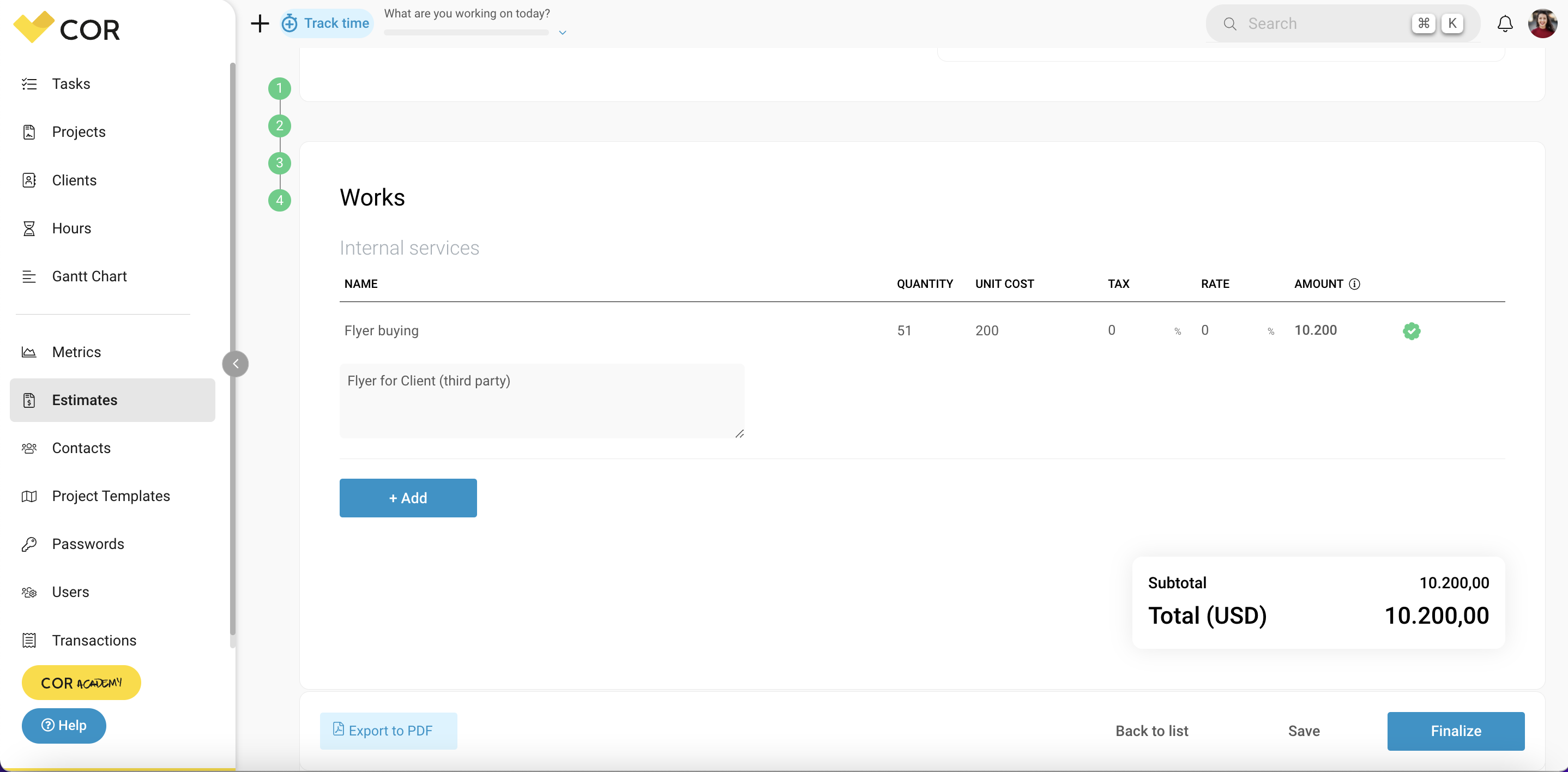Click the green verified badge on Flyer buying

click(1412, 330)
